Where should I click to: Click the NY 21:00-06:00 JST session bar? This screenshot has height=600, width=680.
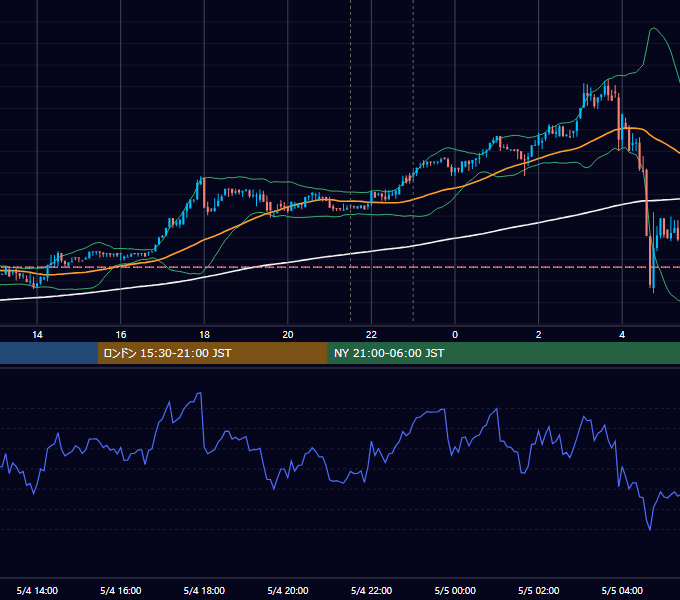(503, 353)
